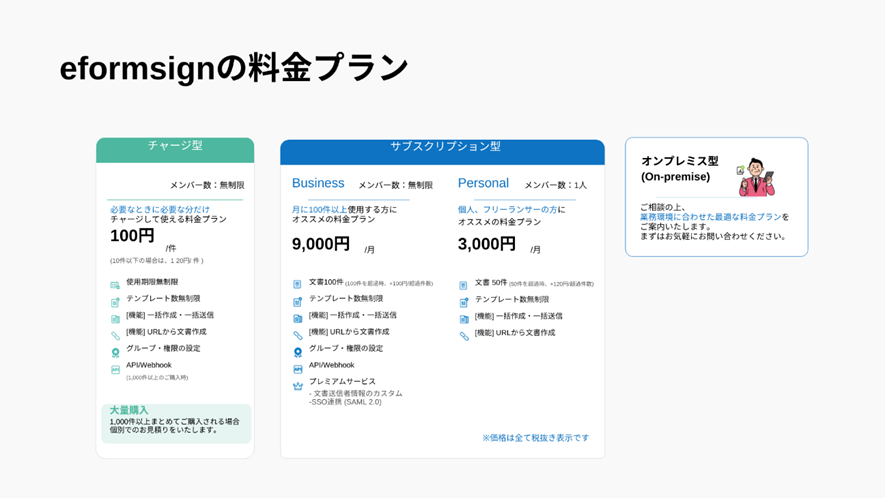The image size is (885, 498).
Task: Click メンバー数：1人 beside the Personal heading
Action: click(555, 185)
